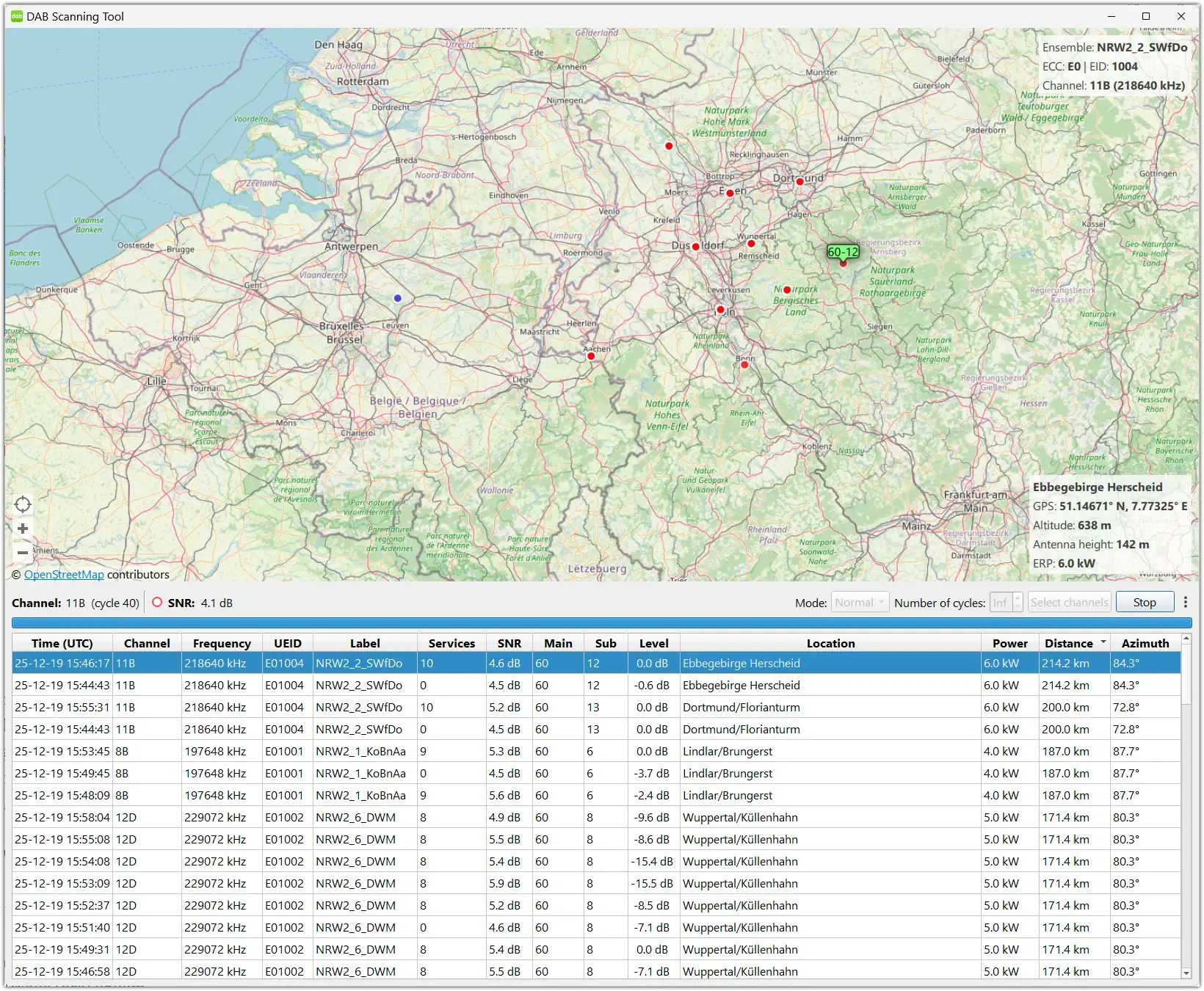Click the red SNR indicator circle
The image size is (1204, 991).
click(x=156, y=603)
